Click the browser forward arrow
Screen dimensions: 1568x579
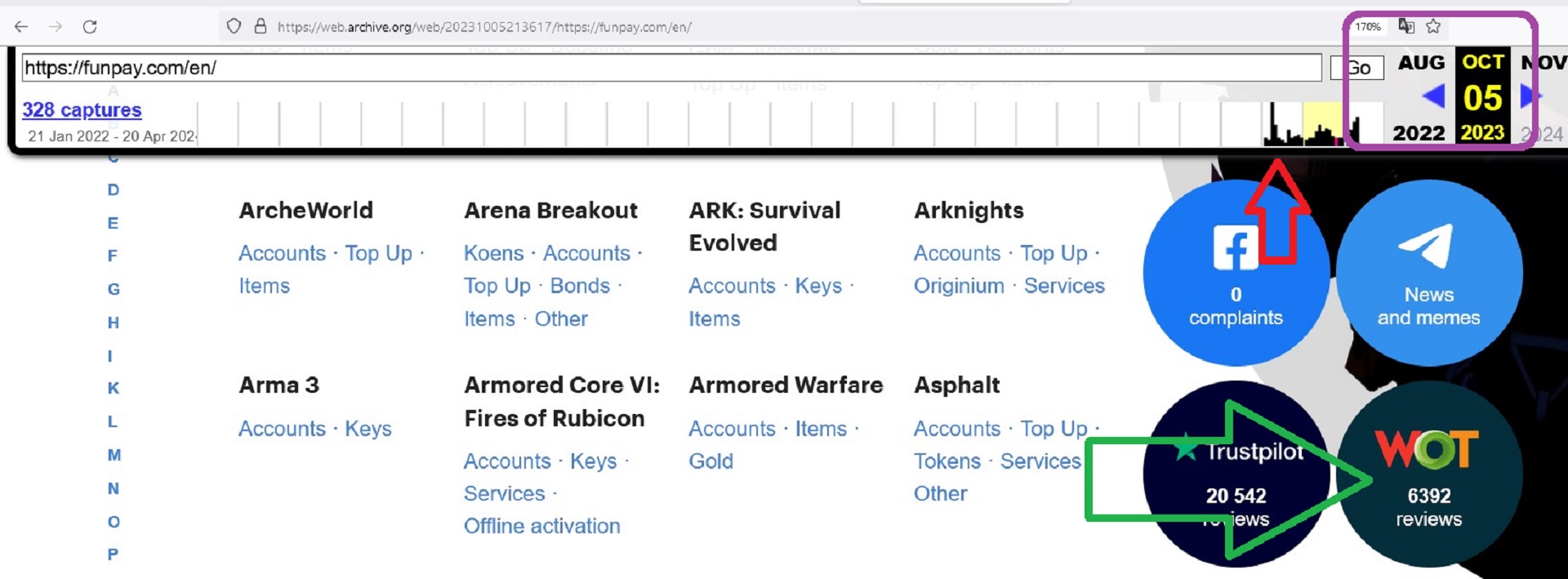point(56,27)
